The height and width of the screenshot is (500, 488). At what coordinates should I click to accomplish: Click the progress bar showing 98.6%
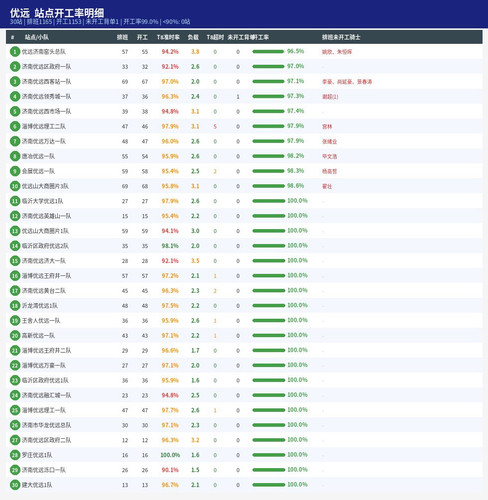point(268,186)
